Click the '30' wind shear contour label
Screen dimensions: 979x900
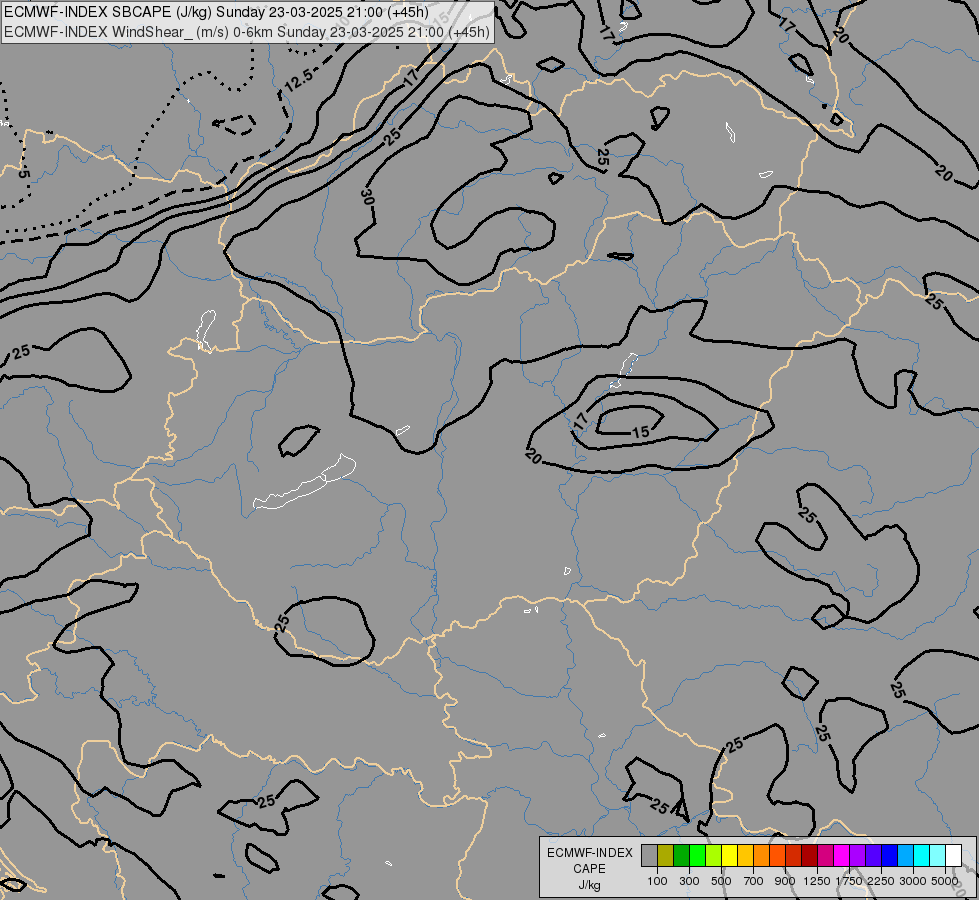tap(368, 197)
